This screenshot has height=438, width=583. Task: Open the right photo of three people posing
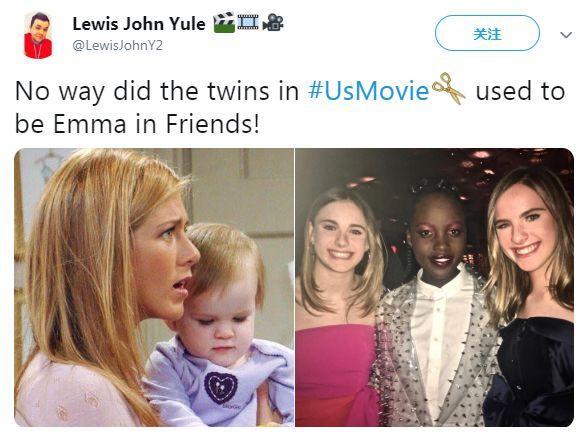pyautogui.click(x=435, y=287)
